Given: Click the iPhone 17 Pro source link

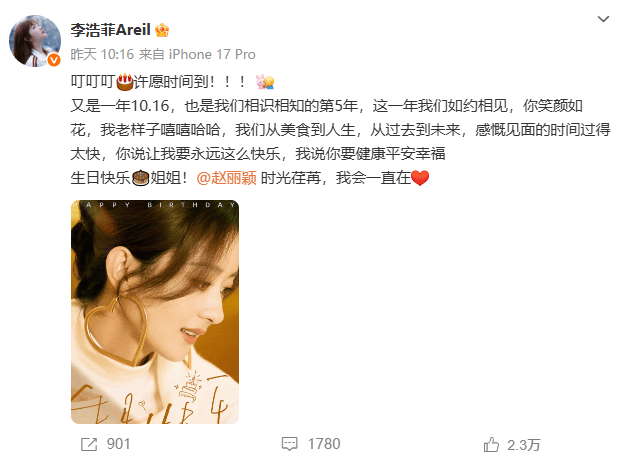Looking at the screenshot, I should (x=212, y=54).
